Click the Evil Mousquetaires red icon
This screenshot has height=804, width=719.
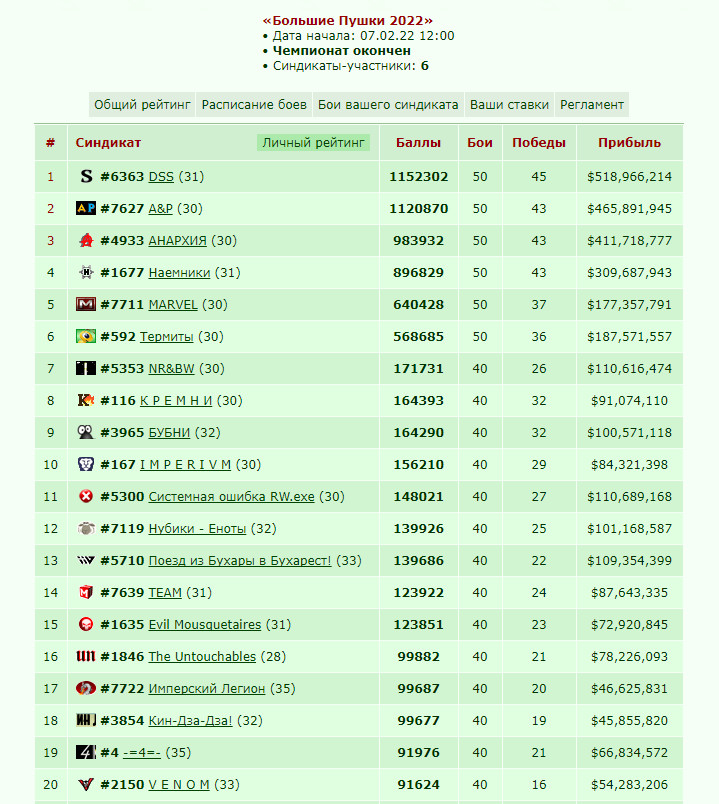click(86, 625)
